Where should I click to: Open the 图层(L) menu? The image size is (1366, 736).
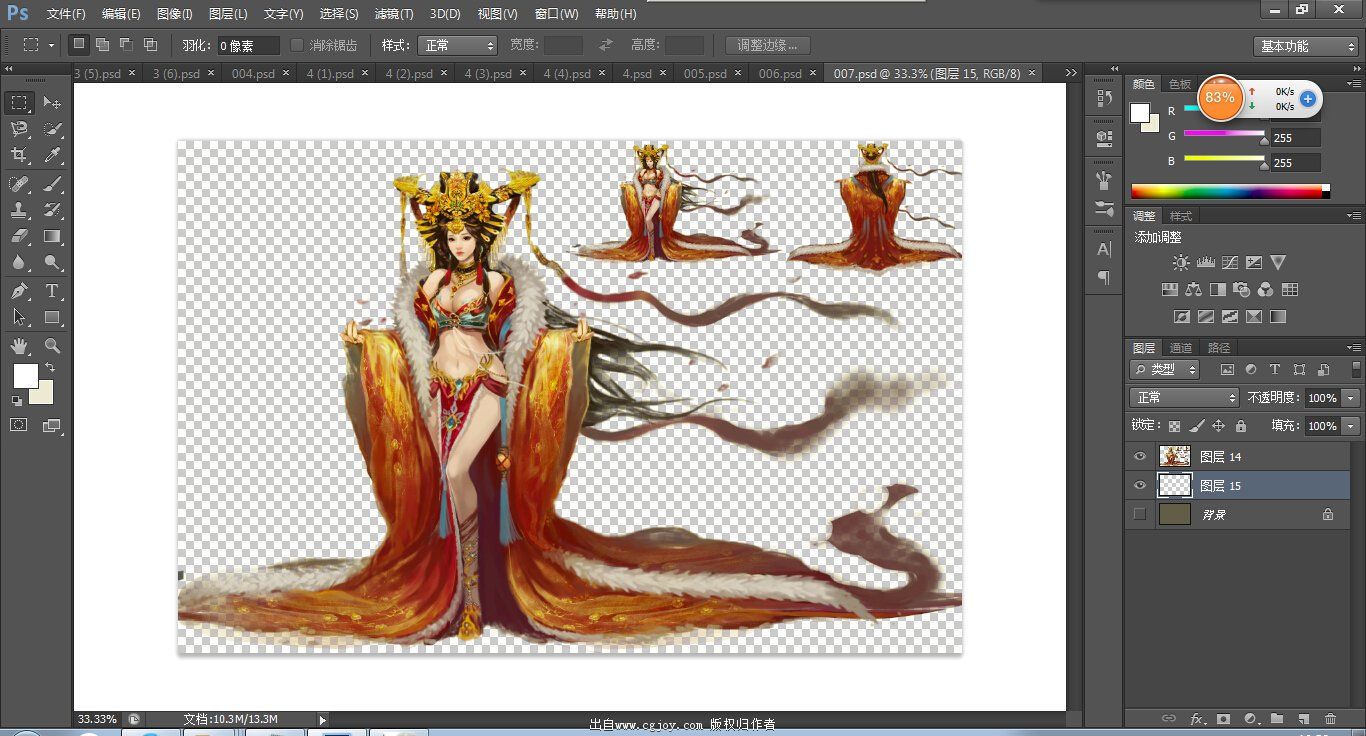click(228, 14)
